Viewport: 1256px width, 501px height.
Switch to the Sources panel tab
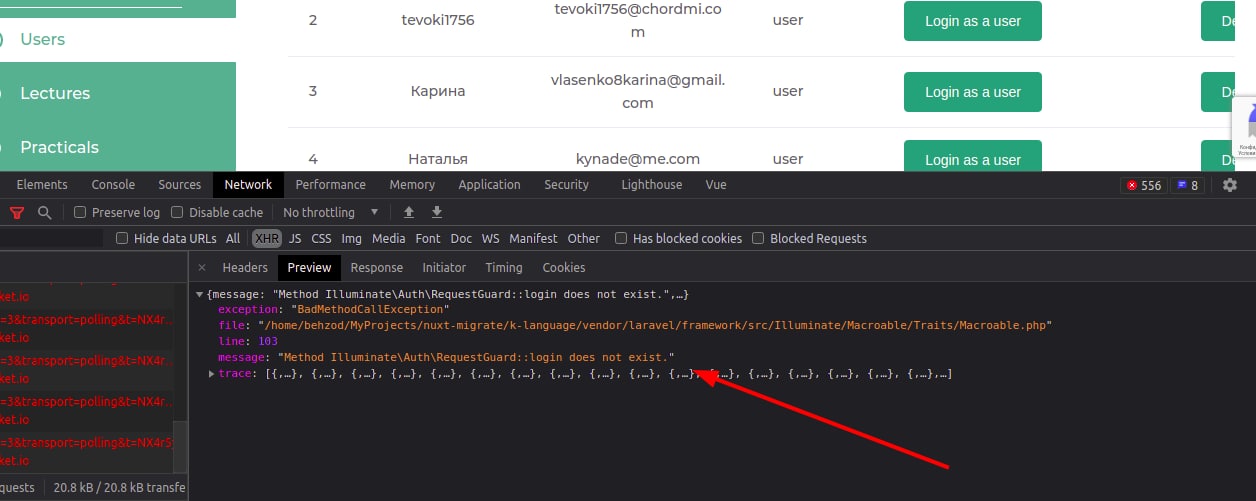(180, 185)
